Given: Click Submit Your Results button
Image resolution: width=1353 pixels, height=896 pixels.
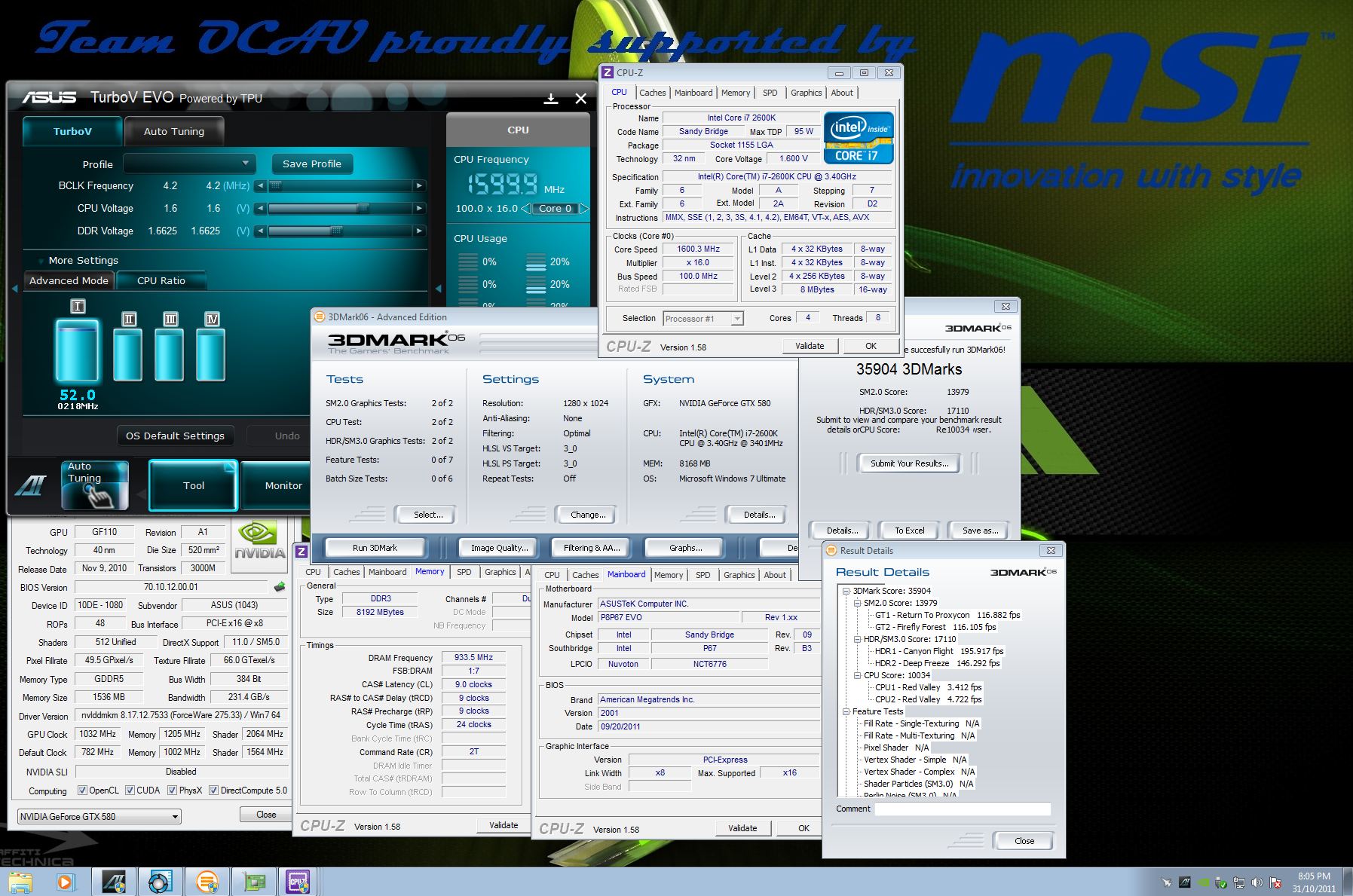Looking at the screenshot, I should pyautogui.click(x=909, y=463).
